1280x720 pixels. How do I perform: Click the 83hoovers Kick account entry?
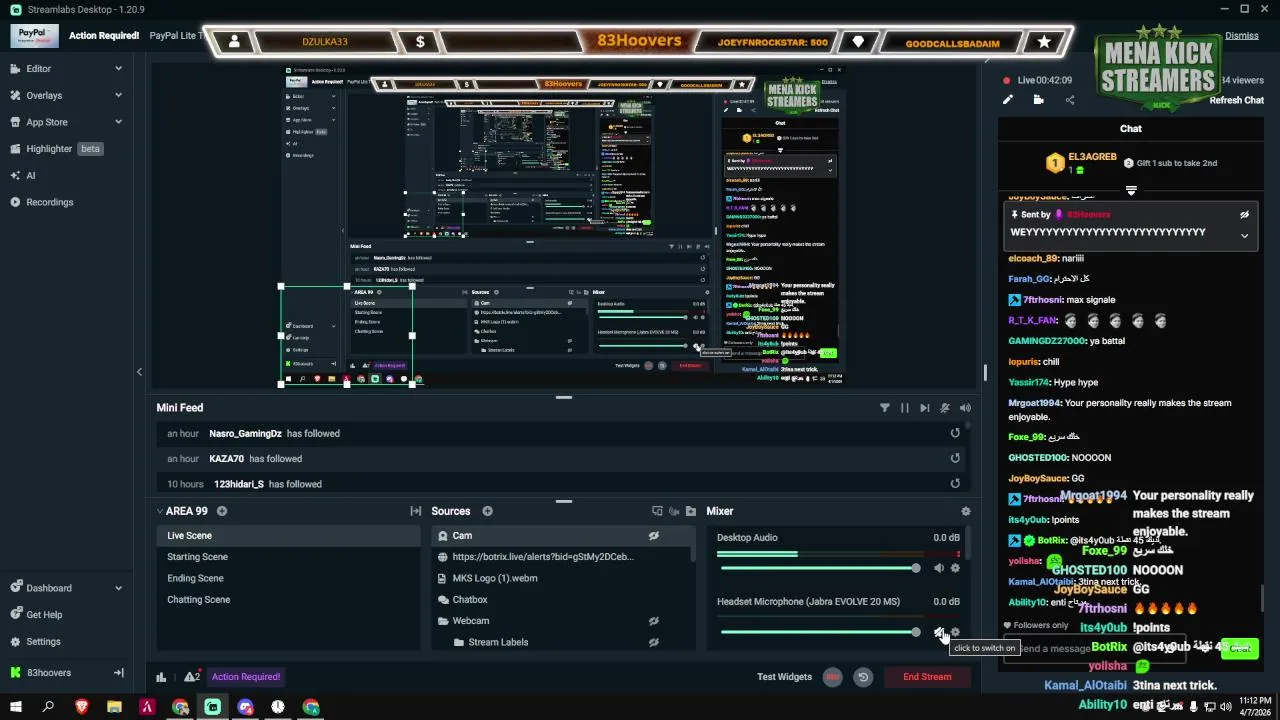49,673
